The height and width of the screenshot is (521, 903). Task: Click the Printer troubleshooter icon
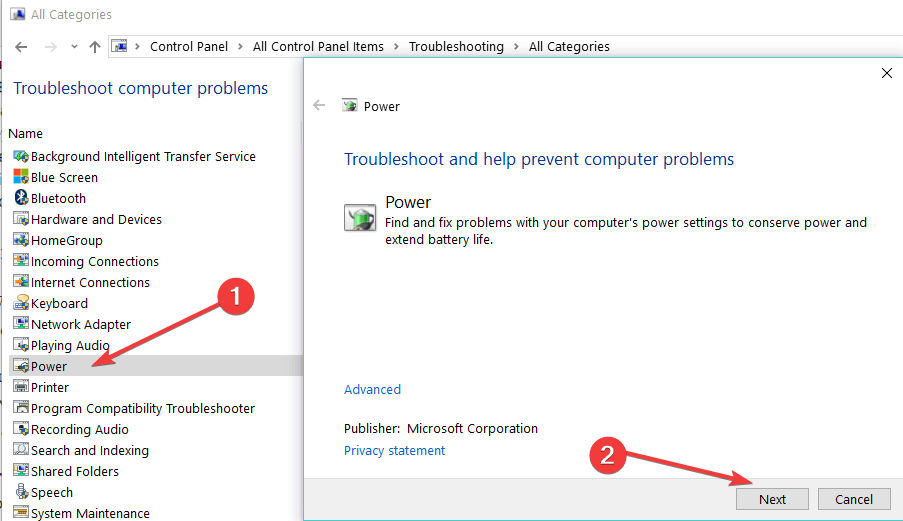click(x=21, y=387)
